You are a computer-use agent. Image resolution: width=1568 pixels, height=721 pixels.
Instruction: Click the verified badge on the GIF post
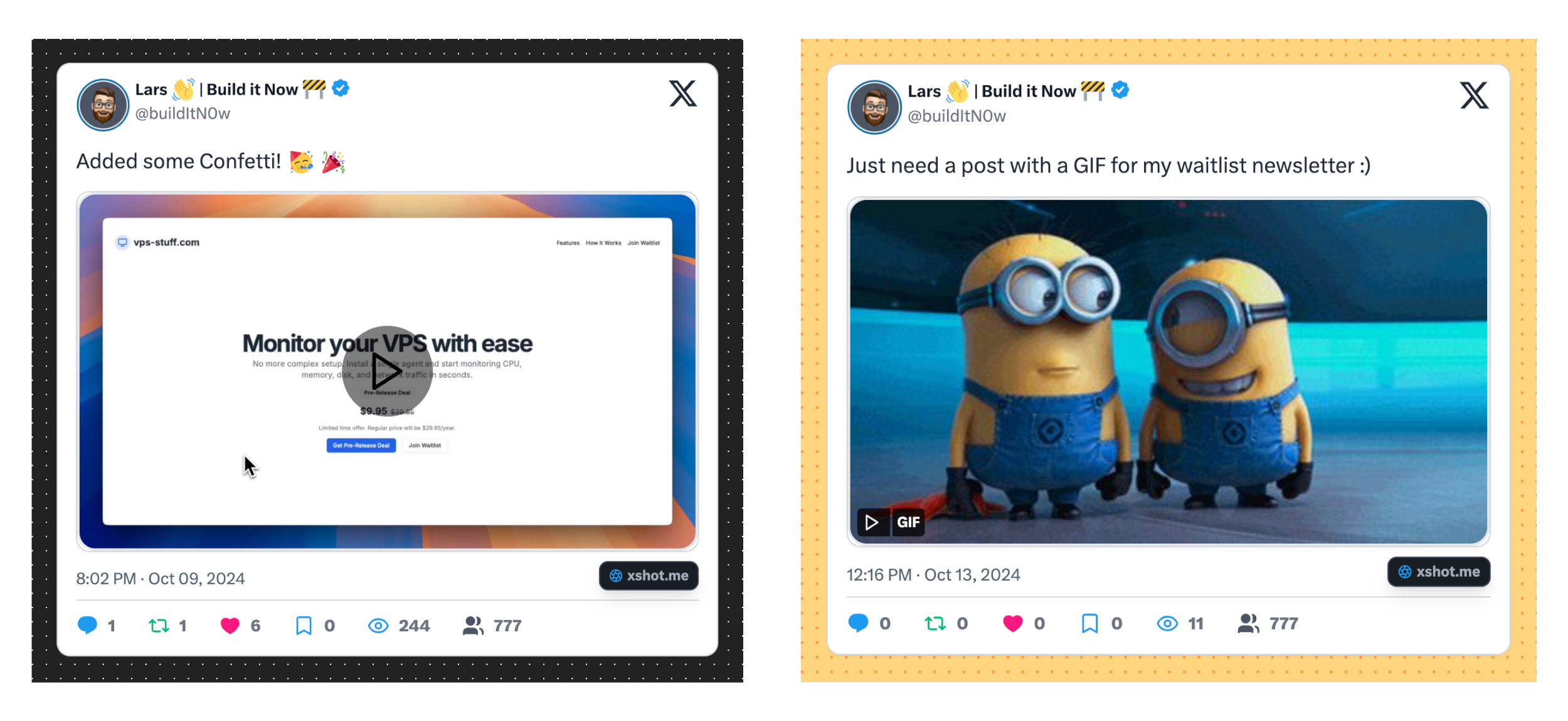tap(1120, 90)
